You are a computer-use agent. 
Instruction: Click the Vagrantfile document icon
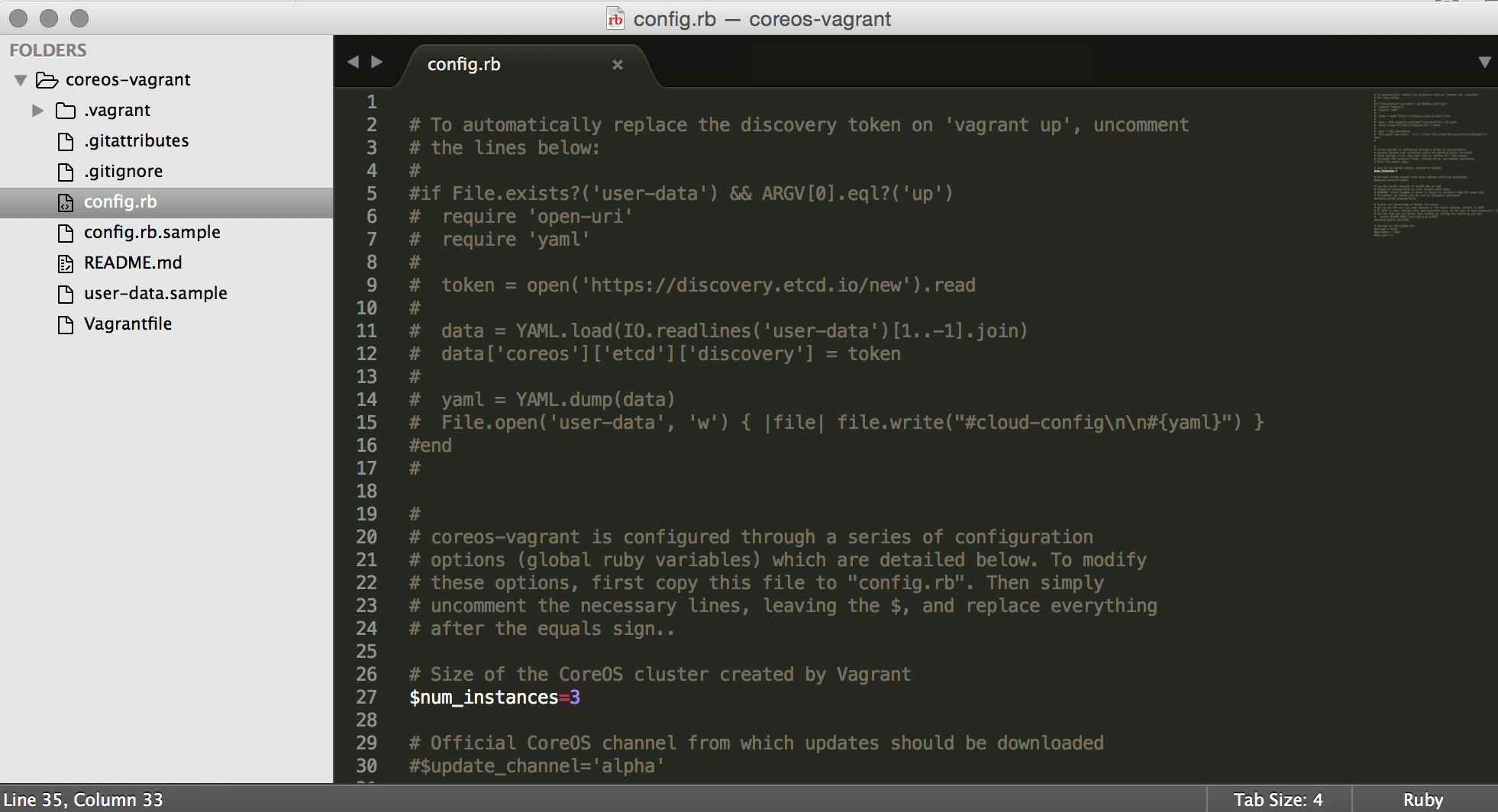tap(66, 324)
